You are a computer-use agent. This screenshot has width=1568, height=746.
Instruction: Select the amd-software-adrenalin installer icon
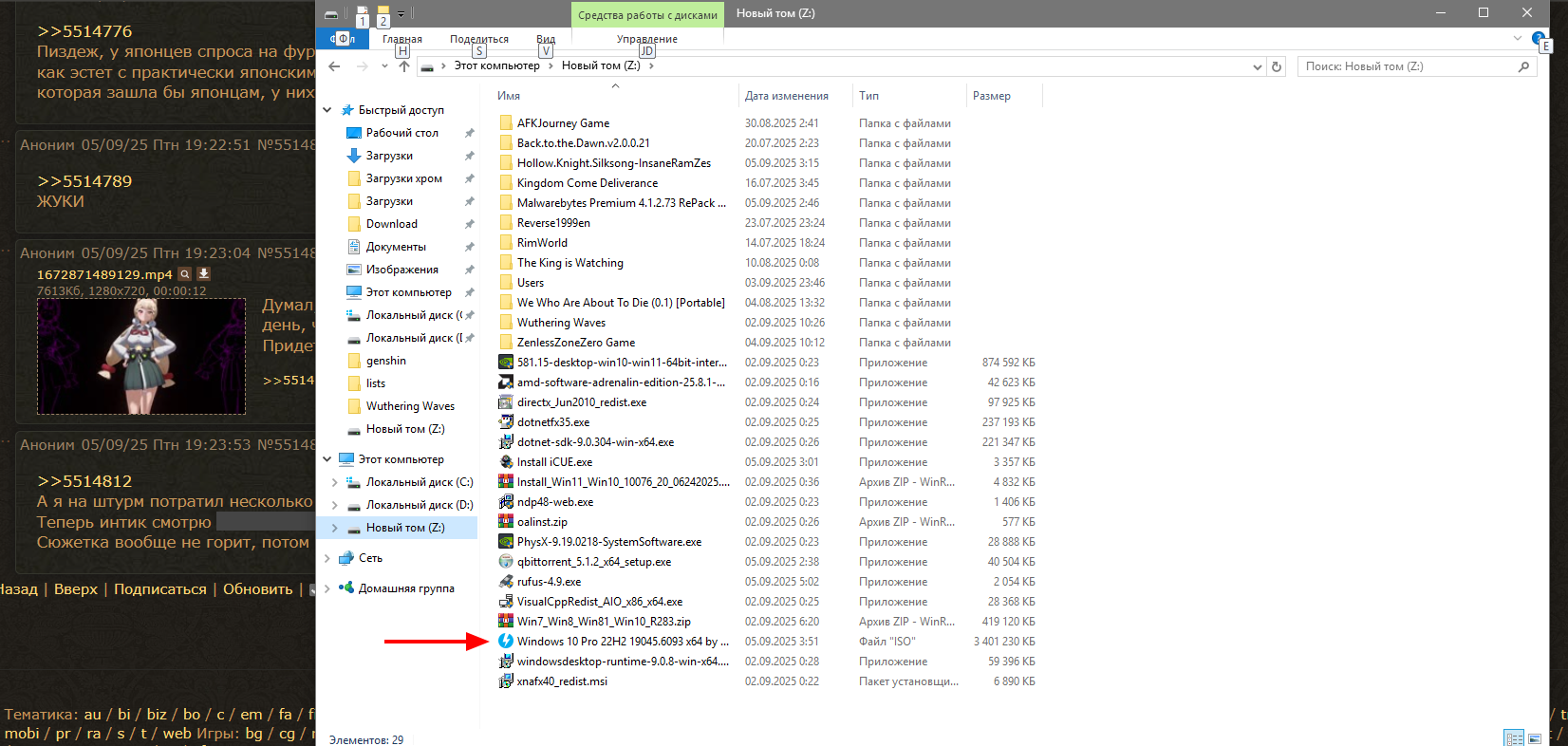pyautogui.click(x=506, y=382)
